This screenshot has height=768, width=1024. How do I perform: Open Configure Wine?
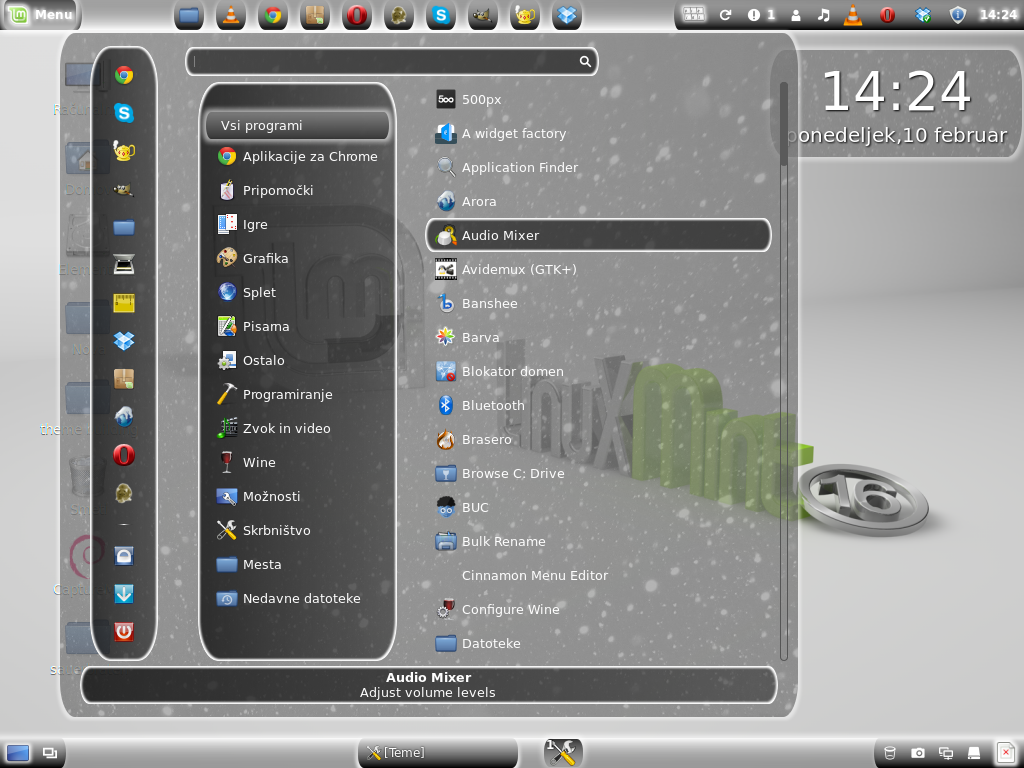tap(598, 609)
